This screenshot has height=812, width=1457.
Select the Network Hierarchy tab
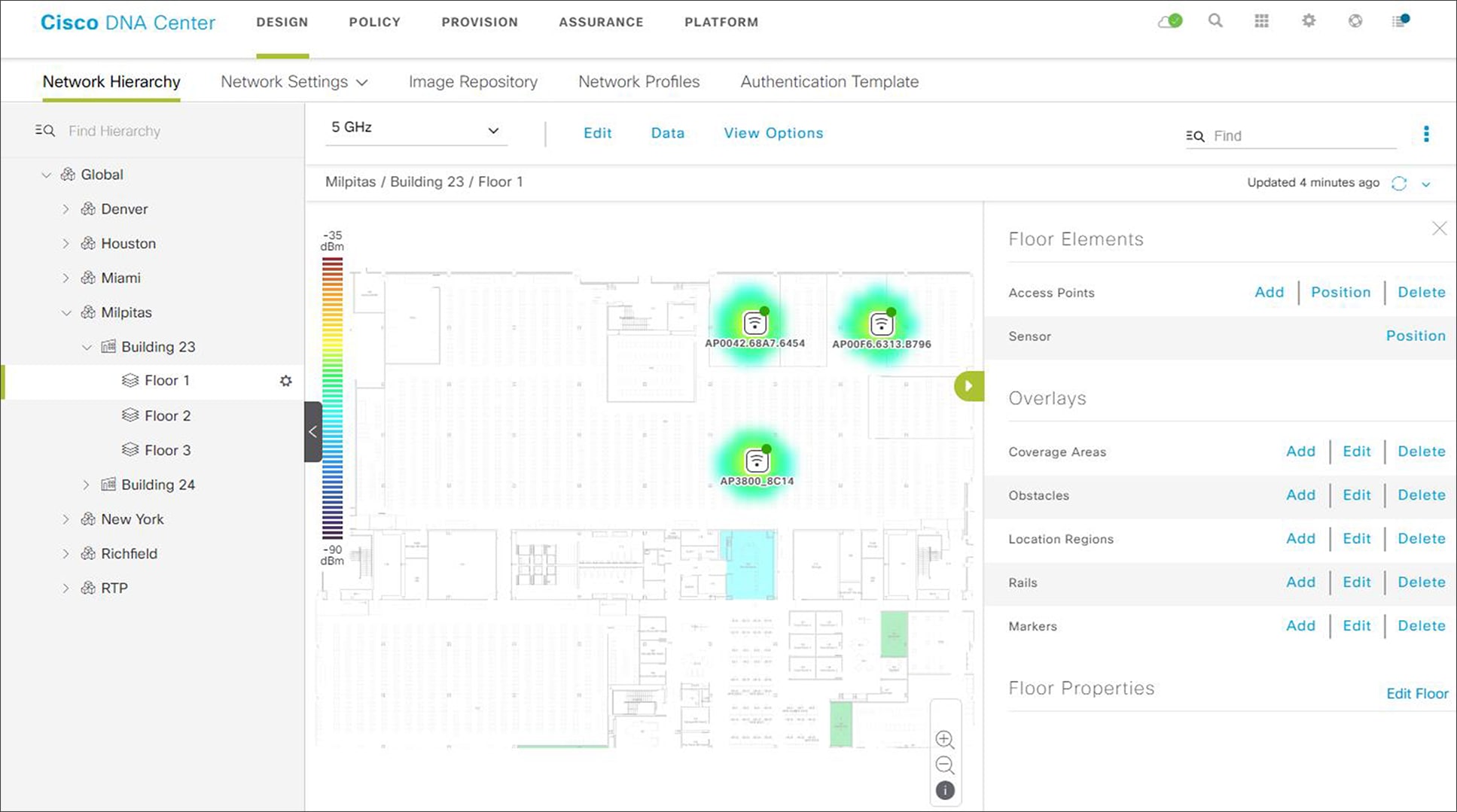111,82
